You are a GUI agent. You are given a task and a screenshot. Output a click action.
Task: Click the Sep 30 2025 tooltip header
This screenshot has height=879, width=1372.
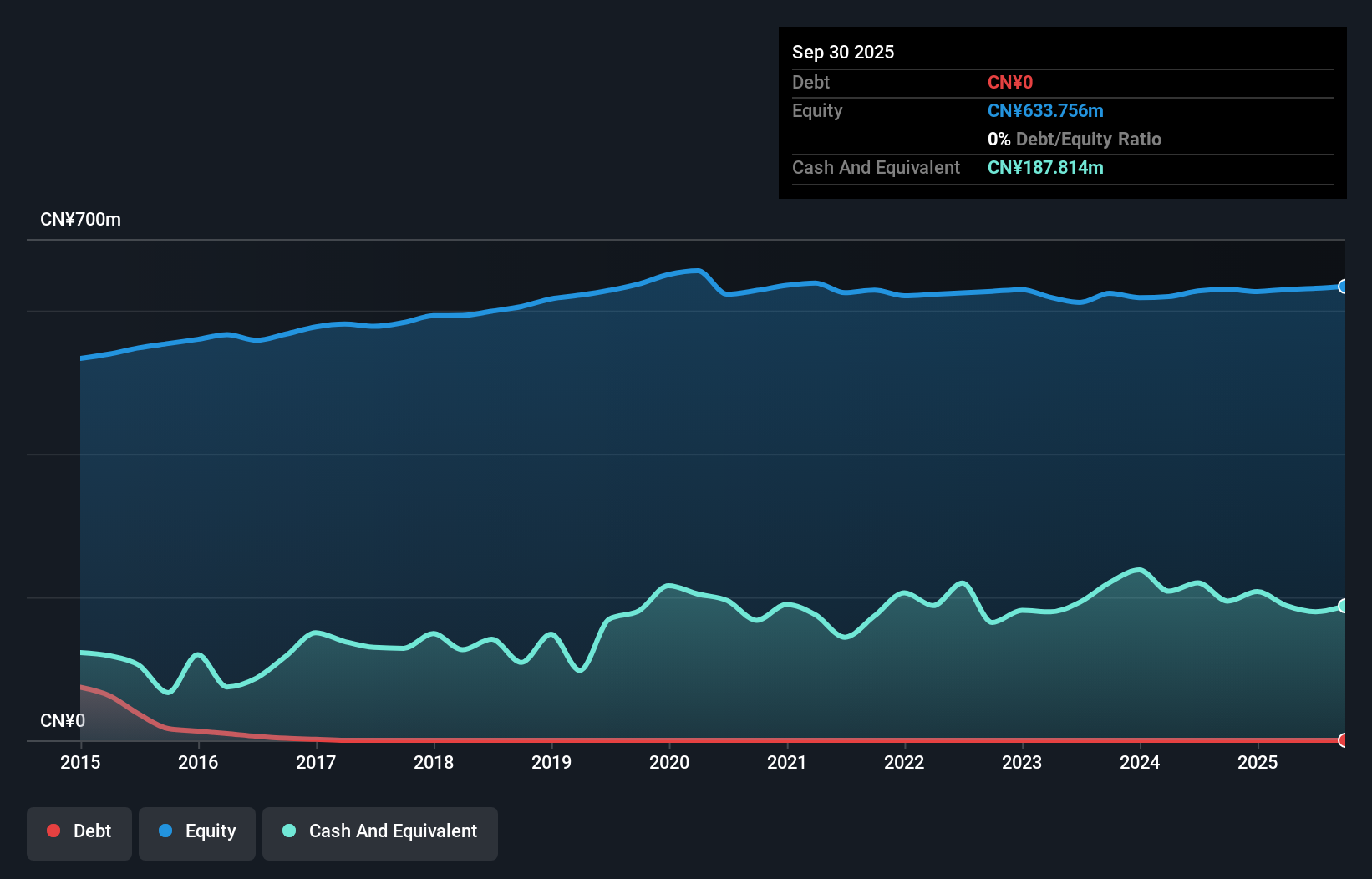(x=843, y=52)
